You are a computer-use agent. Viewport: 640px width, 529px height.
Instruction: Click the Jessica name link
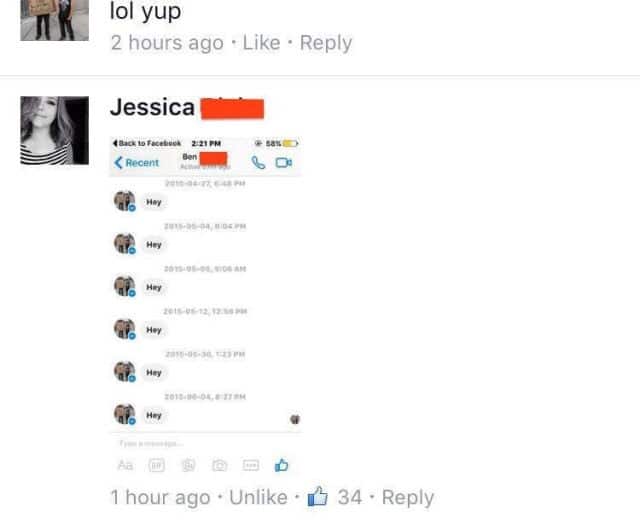[152, 107]
